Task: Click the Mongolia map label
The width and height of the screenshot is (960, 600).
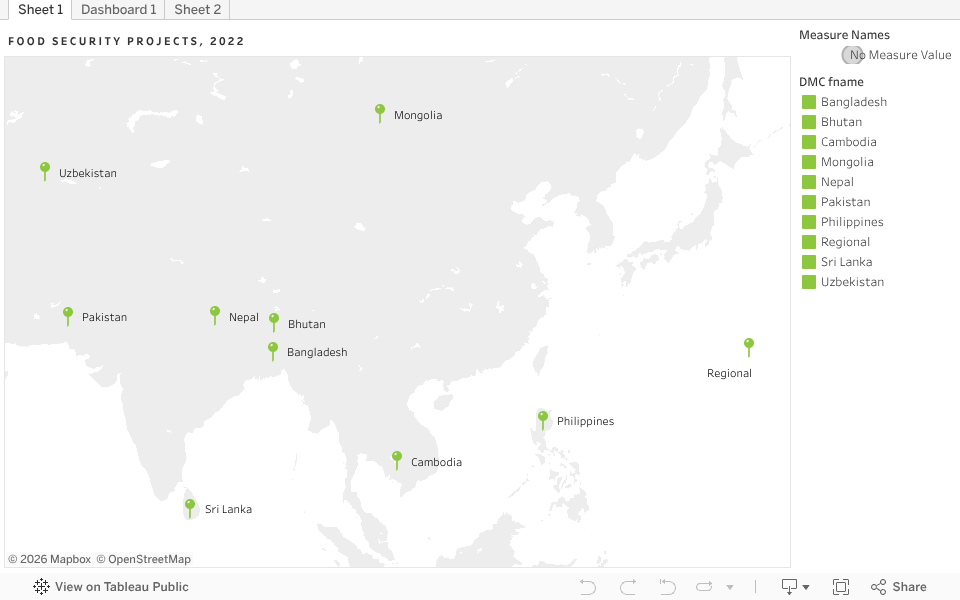Action: [x=418, y=115]
